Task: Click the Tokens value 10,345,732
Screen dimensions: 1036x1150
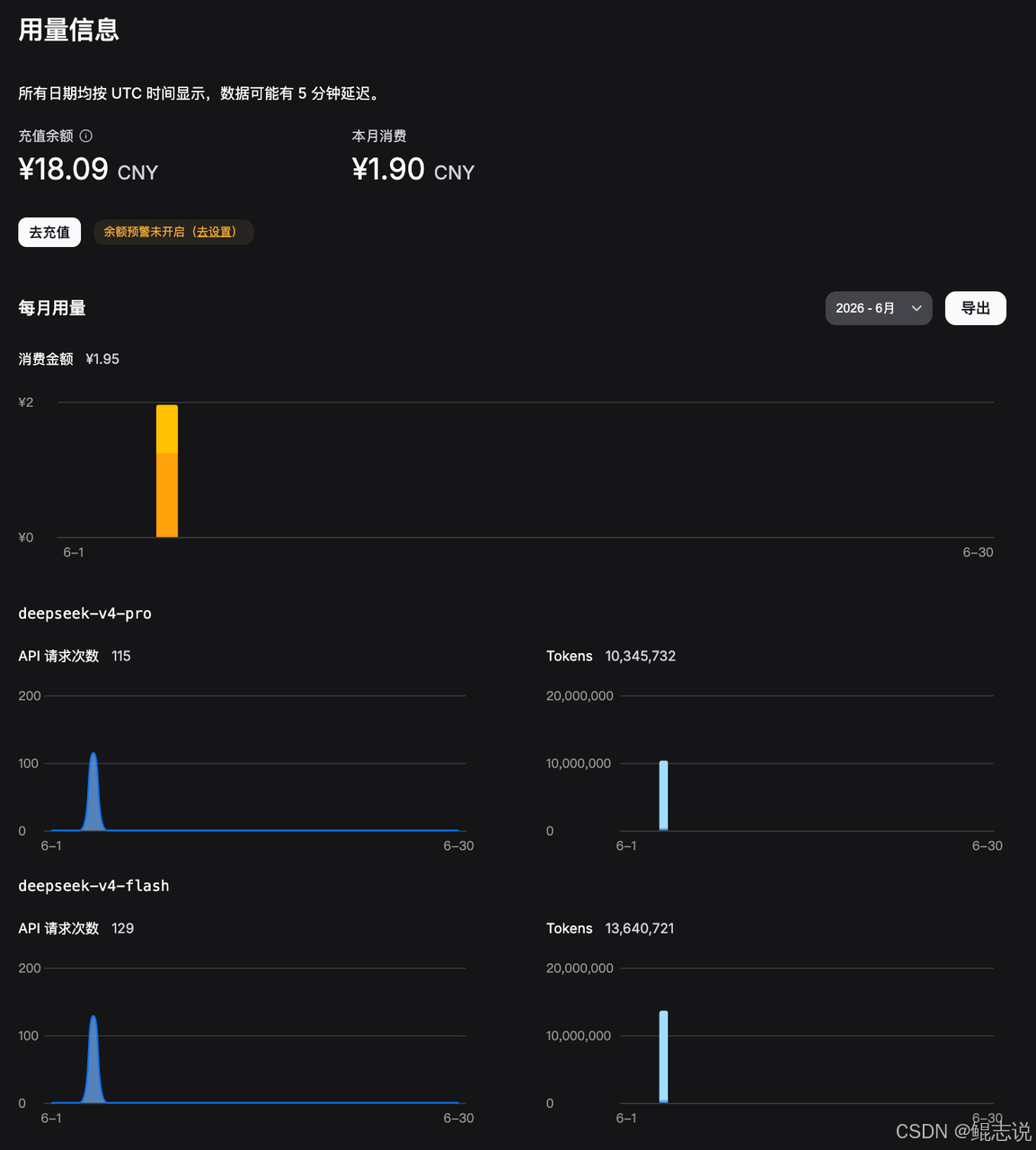Action: (x=641, y=656)
